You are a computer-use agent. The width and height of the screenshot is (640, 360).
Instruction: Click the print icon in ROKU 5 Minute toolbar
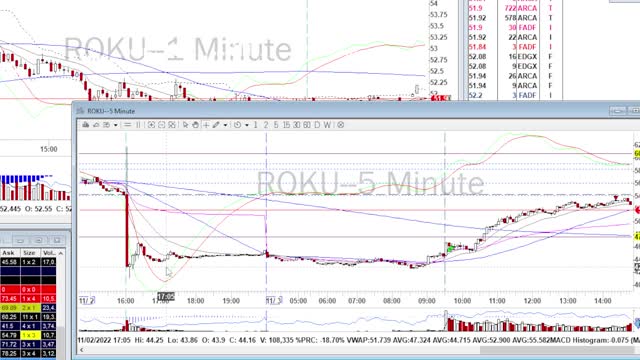[x=86, y=125]
